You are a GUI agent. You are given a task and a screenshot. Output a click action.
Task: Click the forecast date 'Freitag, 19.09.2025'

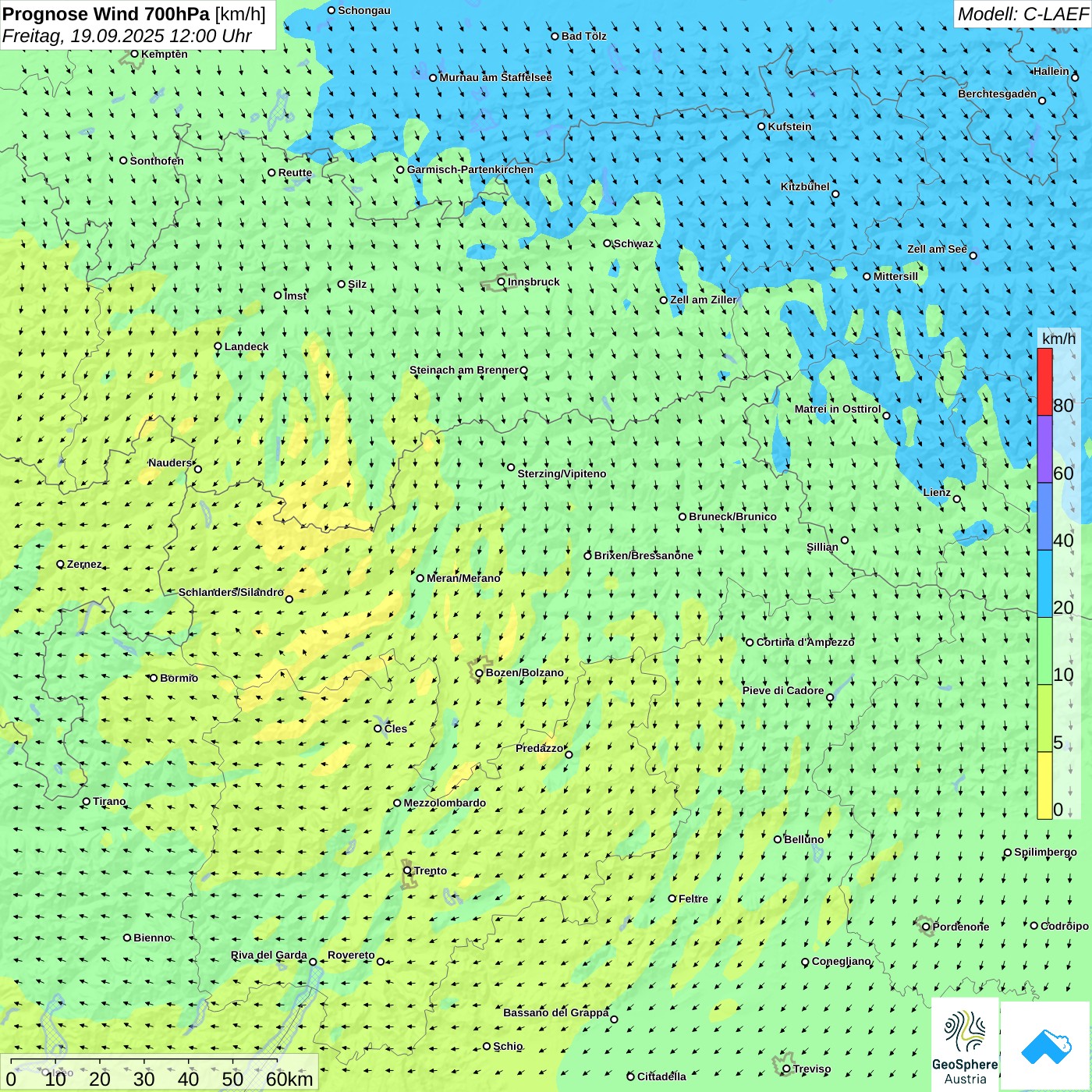(x=84, y=36)
